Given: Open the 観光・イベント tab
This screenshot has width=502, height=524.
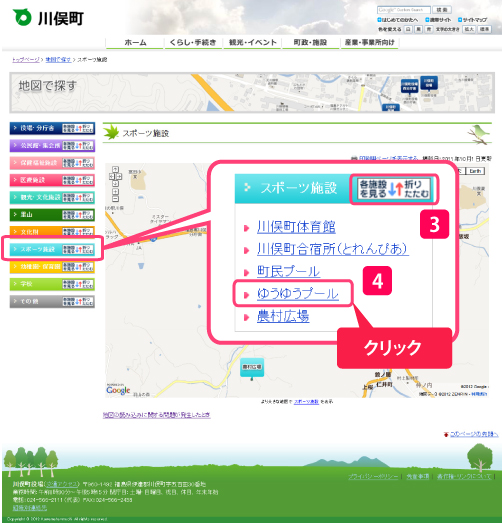Looking at the screenshot, I should pos(252,43).
